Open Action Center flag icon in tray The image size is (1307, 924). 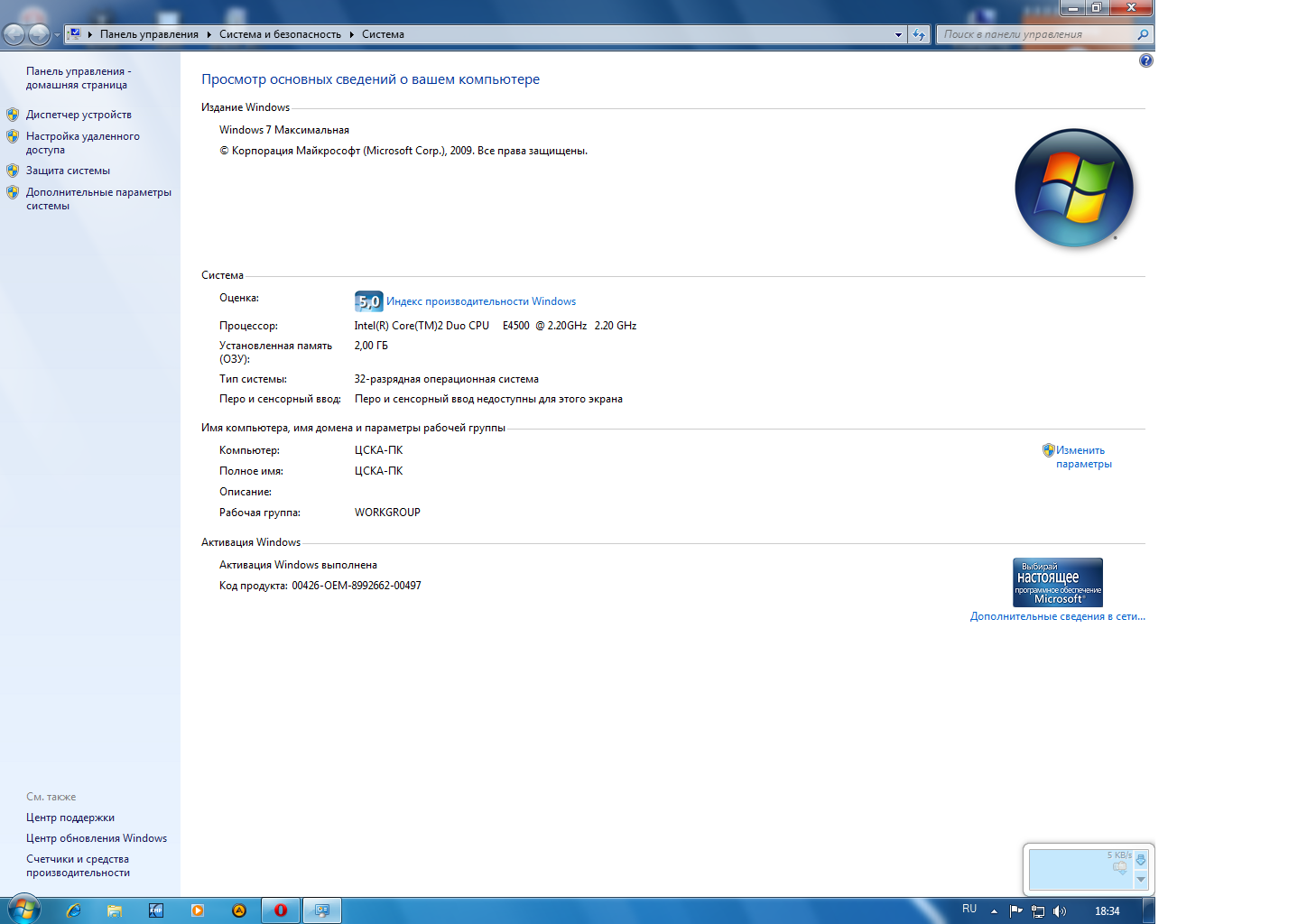[x=1016, y=911]
